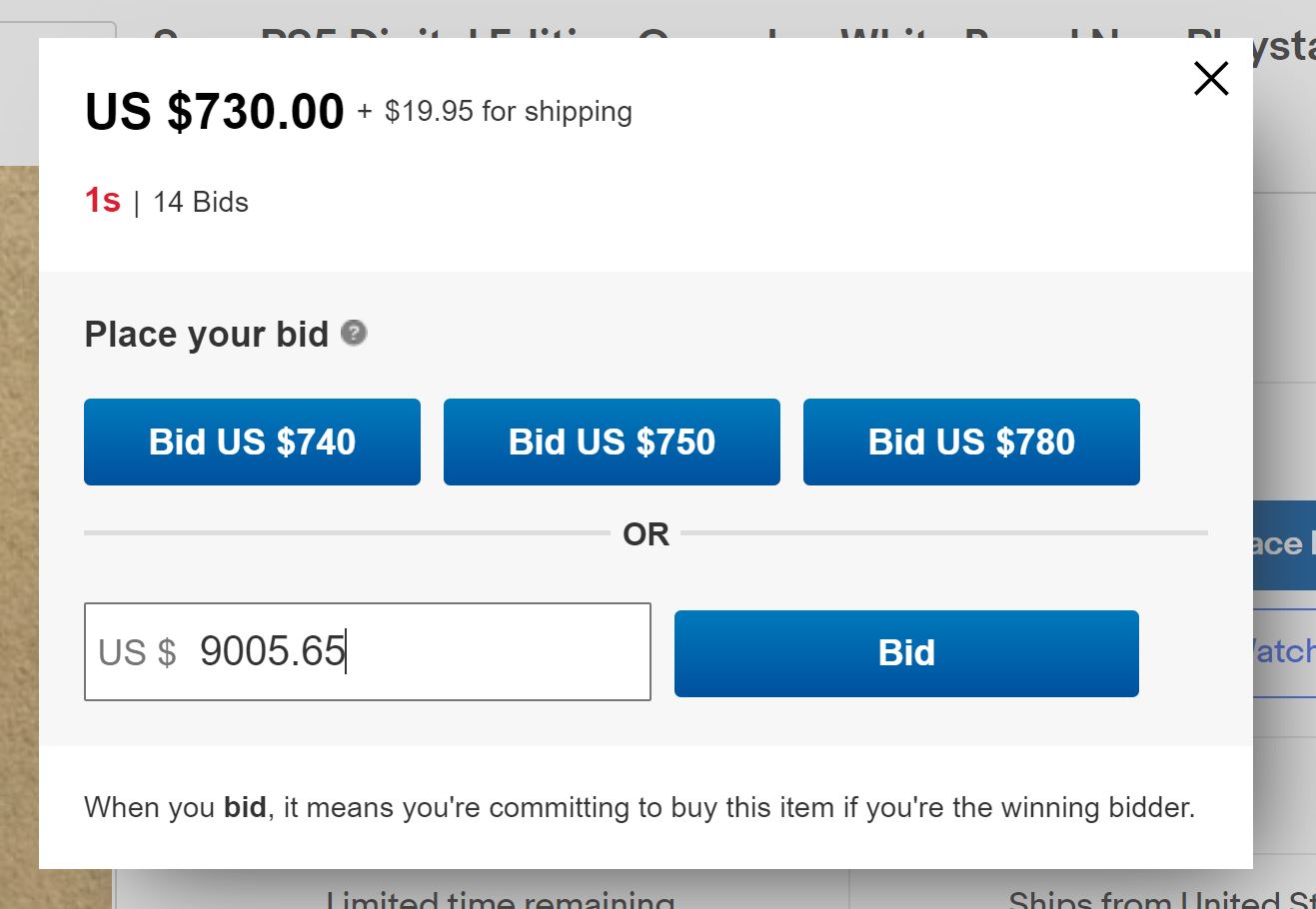This screenshot has height=909, width=1316.
Task: Click the OR divider between bid options
Action: (646, 533)
